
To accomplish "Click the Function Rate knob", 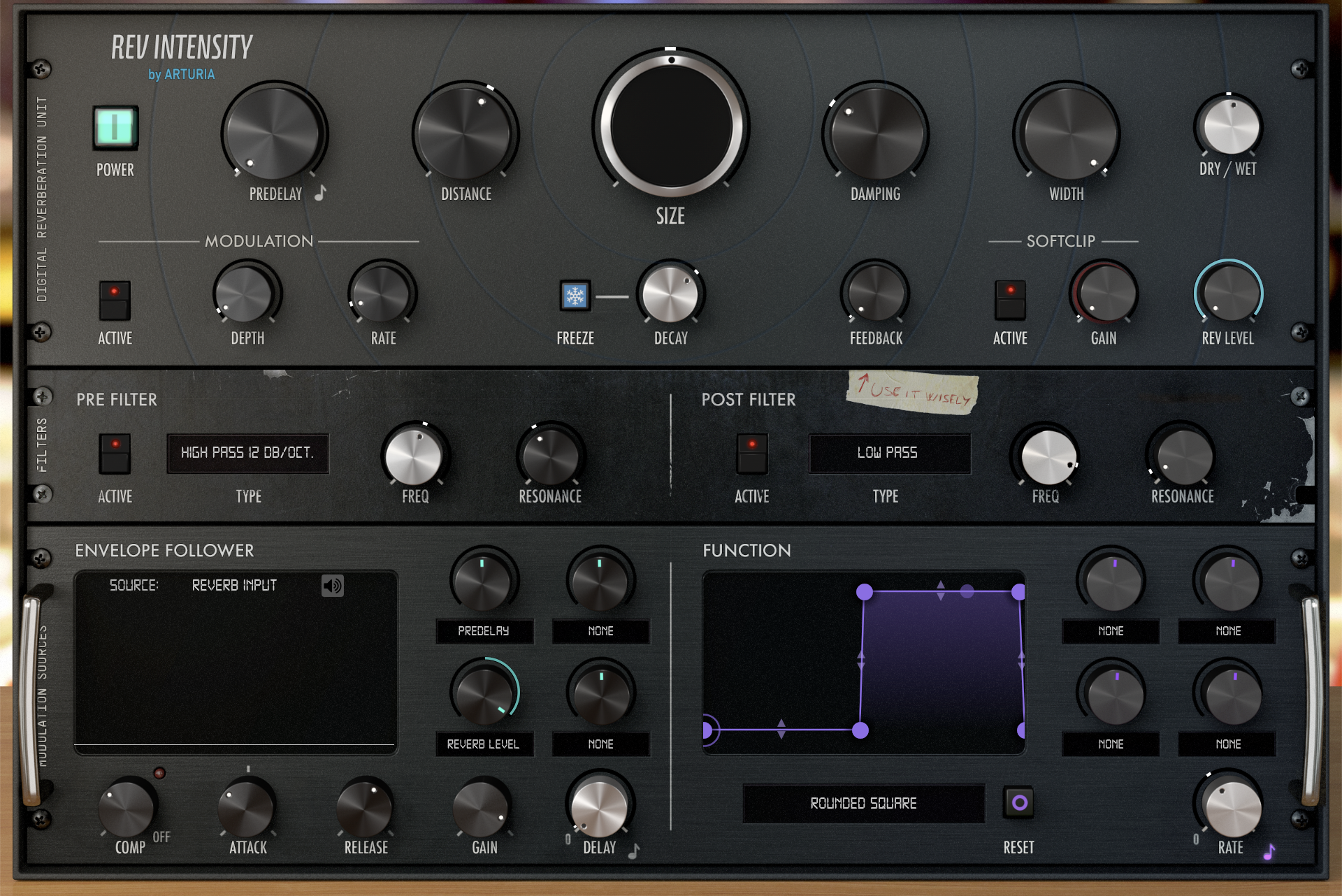I will (1234, 807).
